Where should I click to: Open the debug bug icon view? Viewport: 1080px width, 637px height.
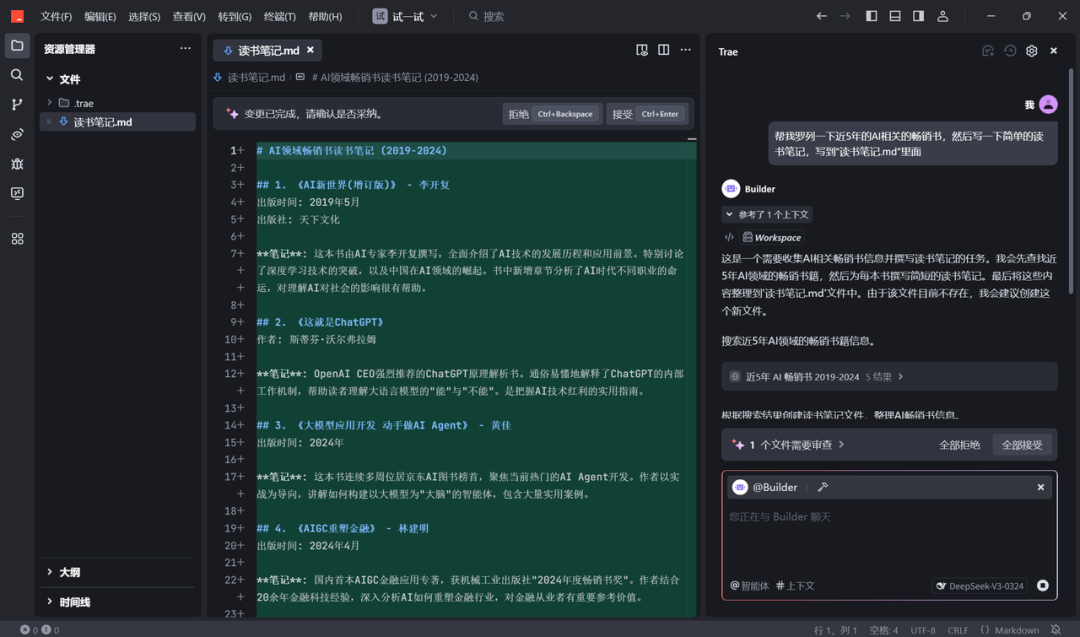point(17,163)
